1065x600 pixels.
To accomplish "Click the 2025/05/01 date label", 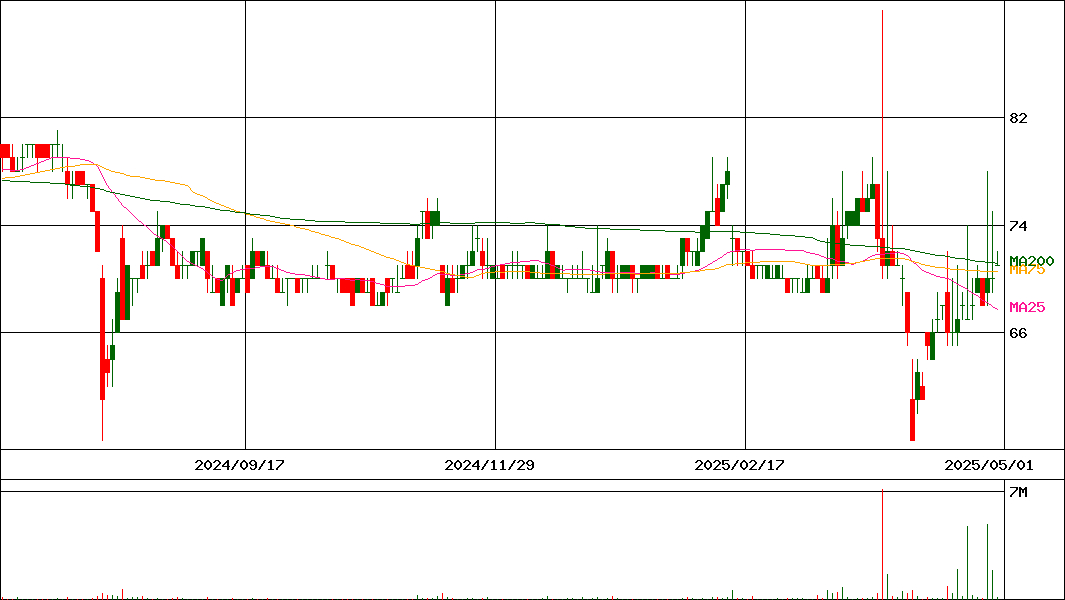I will pos(989,465).
